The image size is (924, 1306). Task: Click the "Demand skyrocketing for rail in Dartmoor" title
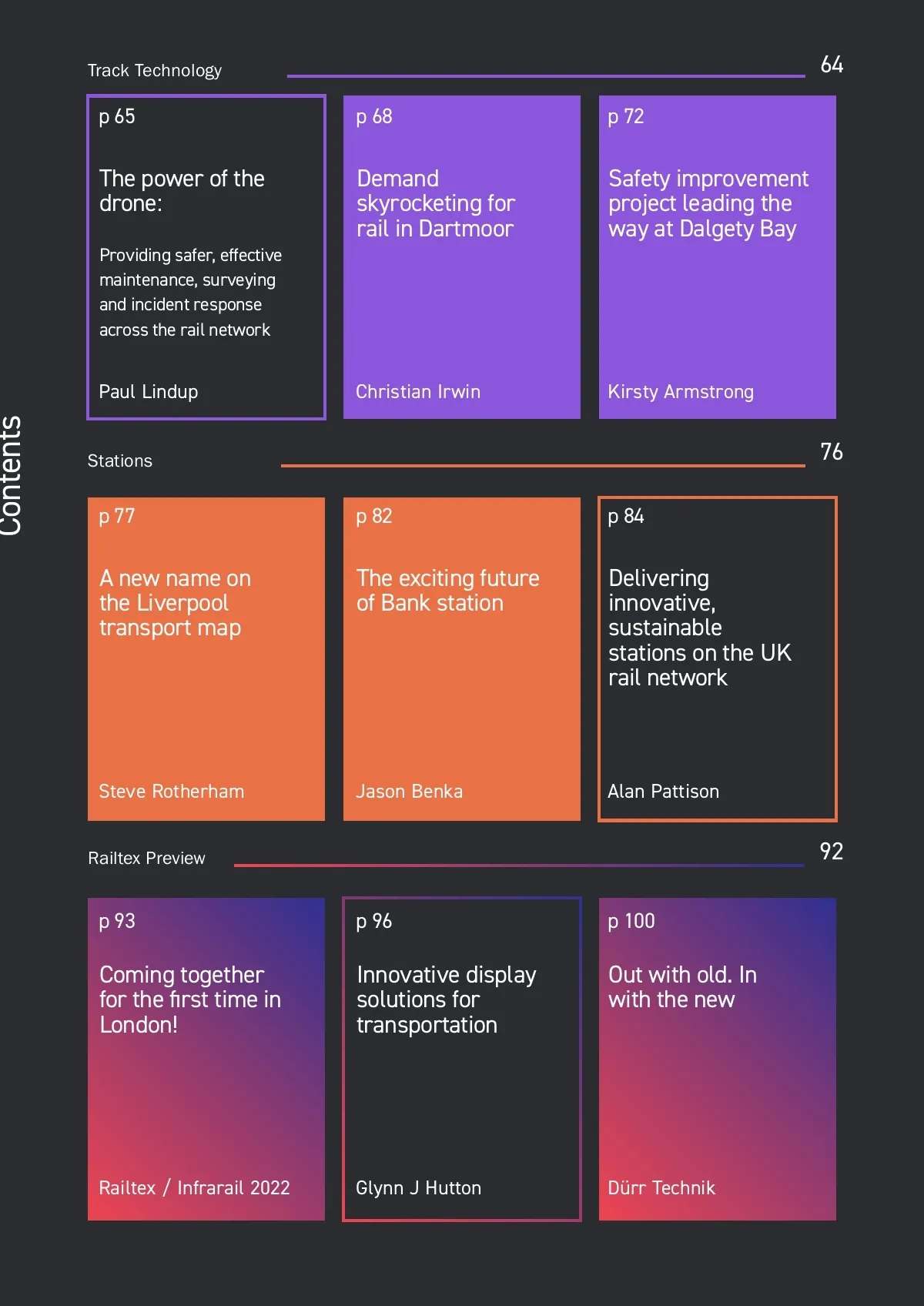[x=435, y=204]
